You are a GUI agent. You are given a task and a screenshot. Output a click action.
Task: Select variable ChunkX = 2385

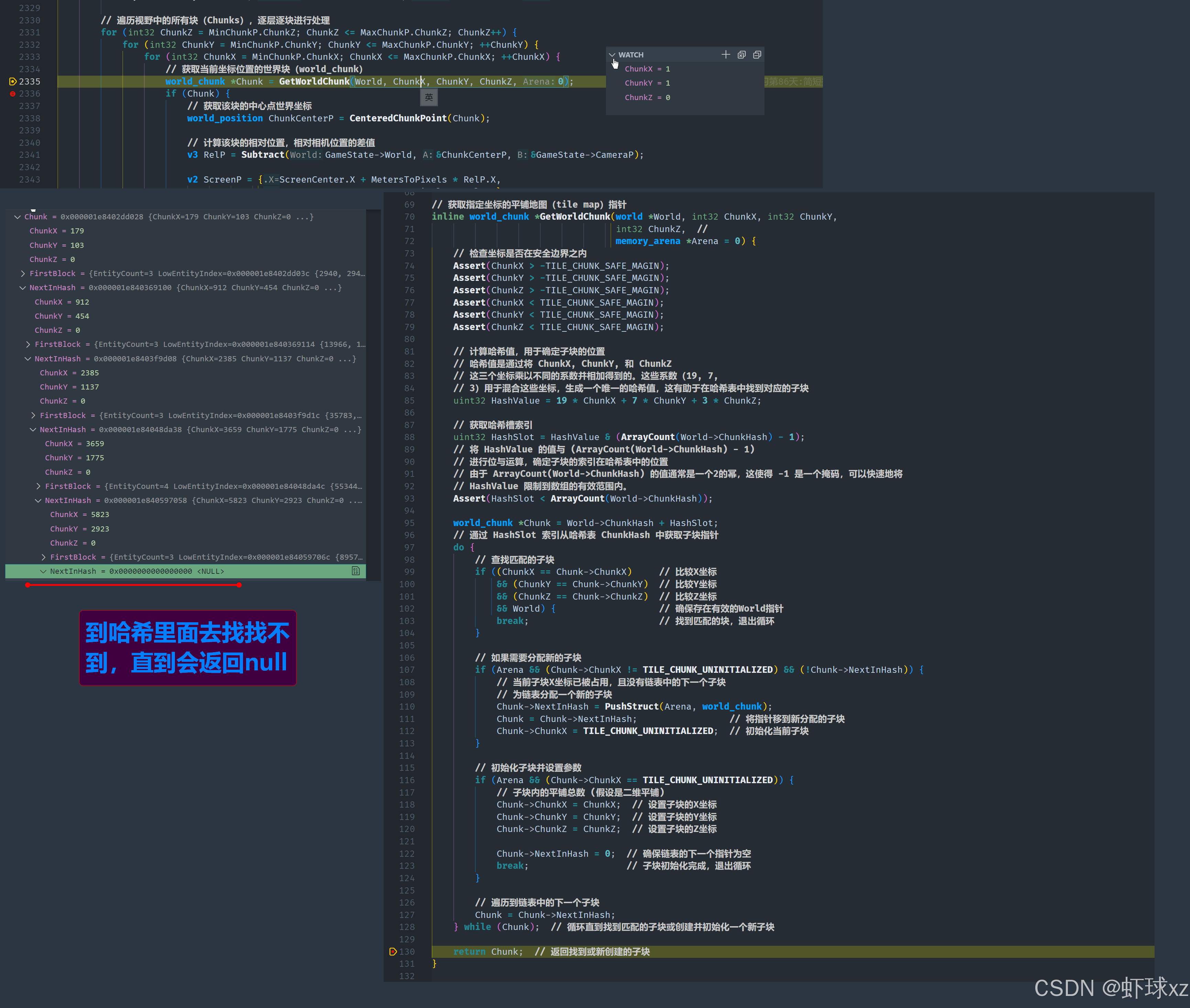(69, 373)
